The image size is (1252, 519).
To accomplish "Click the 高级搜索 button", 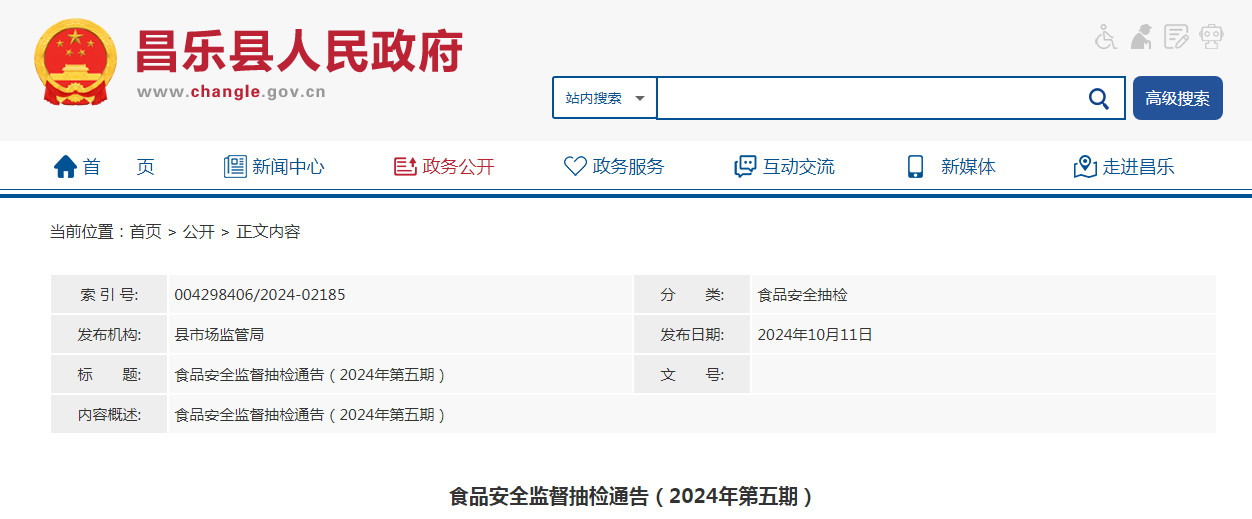I will point(1177,98).
